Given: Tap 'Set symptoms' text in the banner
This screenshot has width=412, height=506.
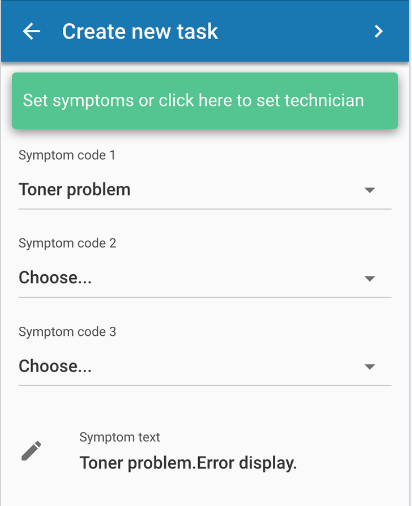Looking at the screenshot, I should 78,101.
